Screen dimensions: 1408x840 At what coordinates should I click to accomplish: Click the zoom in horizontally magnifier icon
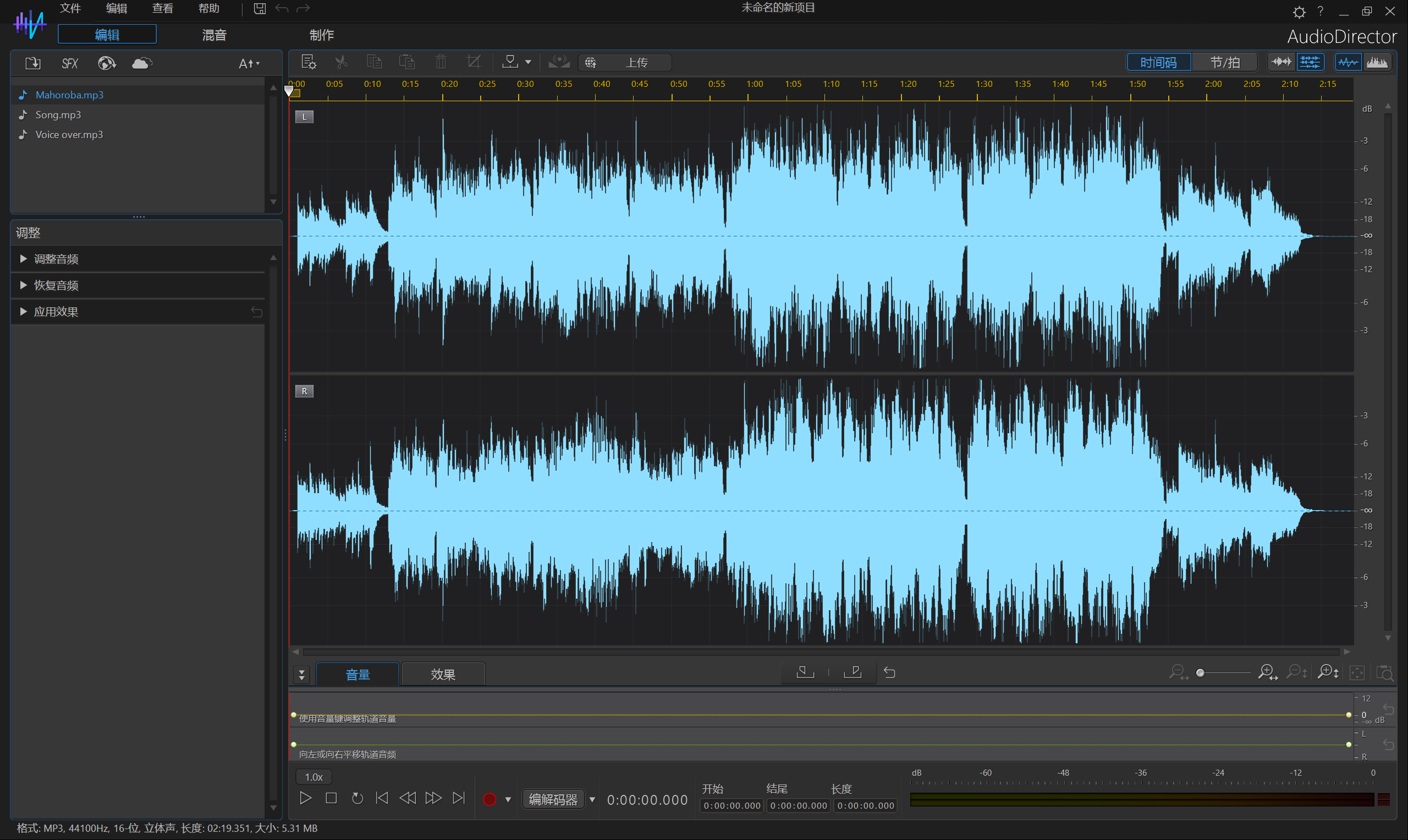point(1267,672)
